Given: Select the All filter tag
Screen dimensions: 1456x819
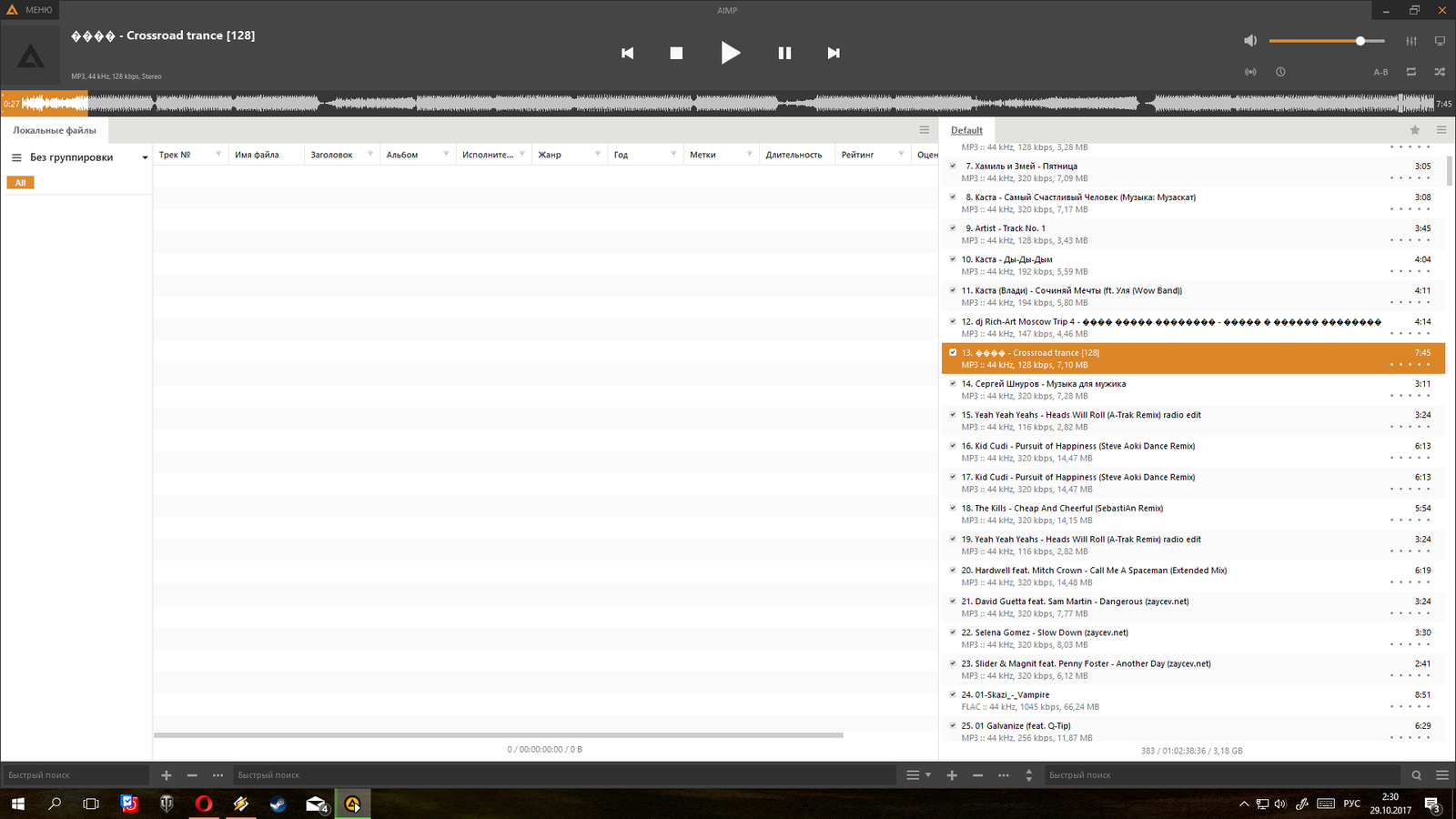Looking at the screenshot, I should [x=20, y=183].
